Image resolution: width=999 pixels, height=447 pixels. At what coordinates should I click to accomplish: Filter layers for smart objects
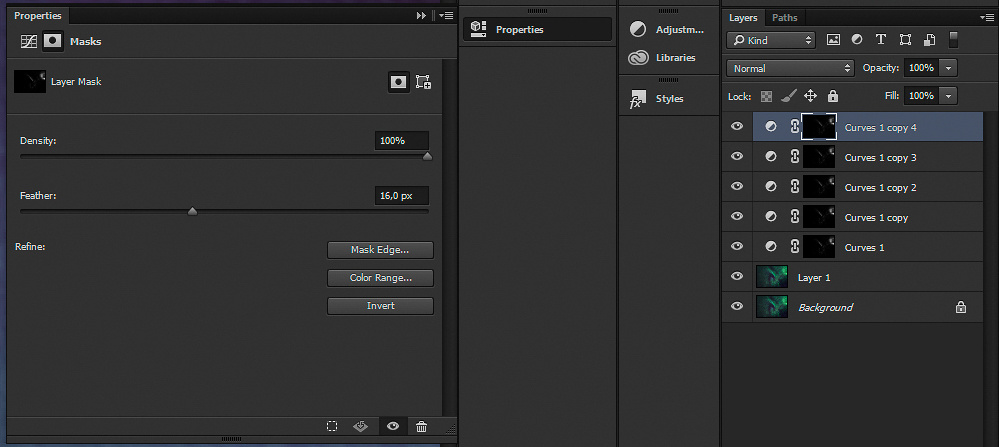pos(929,39)
